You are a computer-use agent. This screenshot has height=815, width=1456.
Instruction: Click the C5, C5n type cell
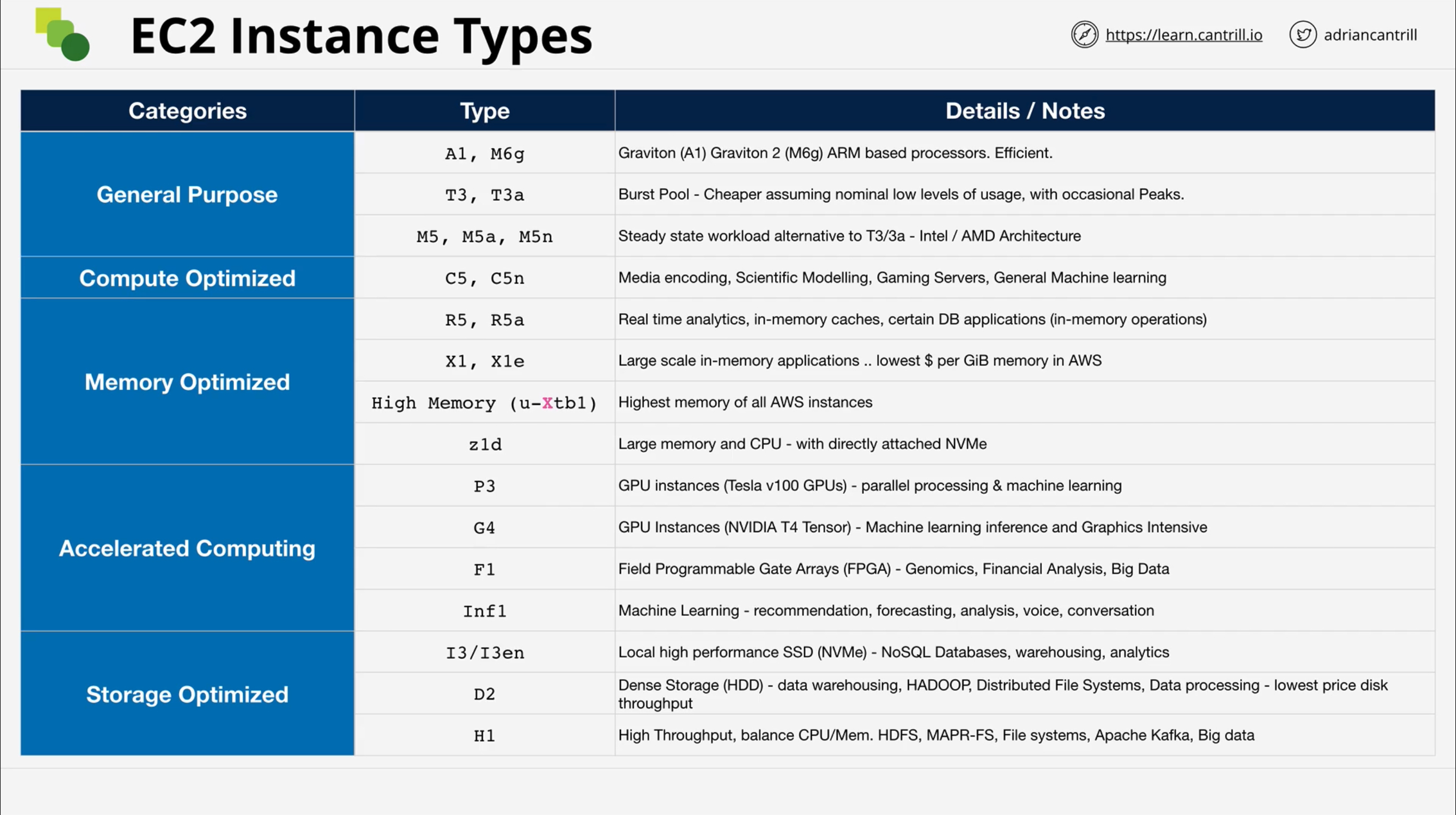tap(484, 278)
